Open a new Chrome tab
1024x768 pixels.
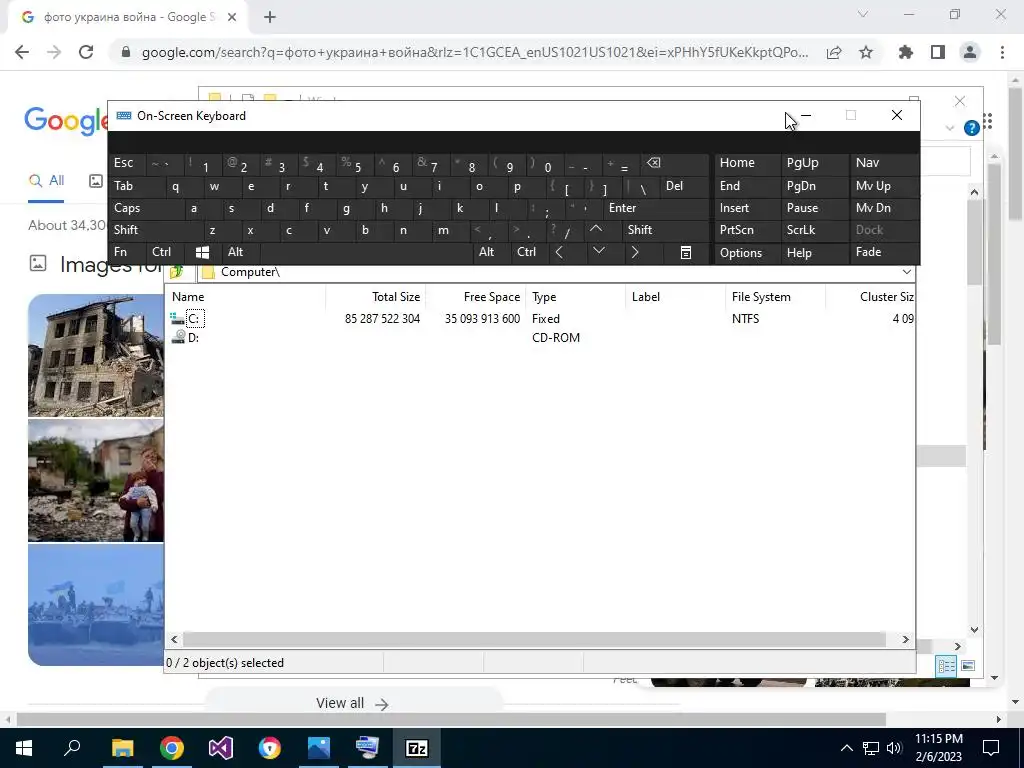coord(270,18)
